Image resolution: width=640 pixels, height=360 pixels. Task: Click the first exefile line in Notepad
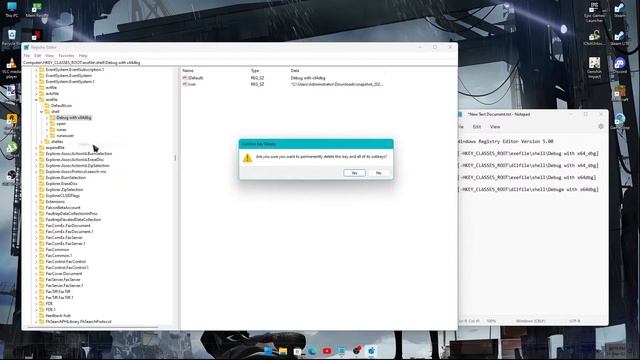[529, 153]
